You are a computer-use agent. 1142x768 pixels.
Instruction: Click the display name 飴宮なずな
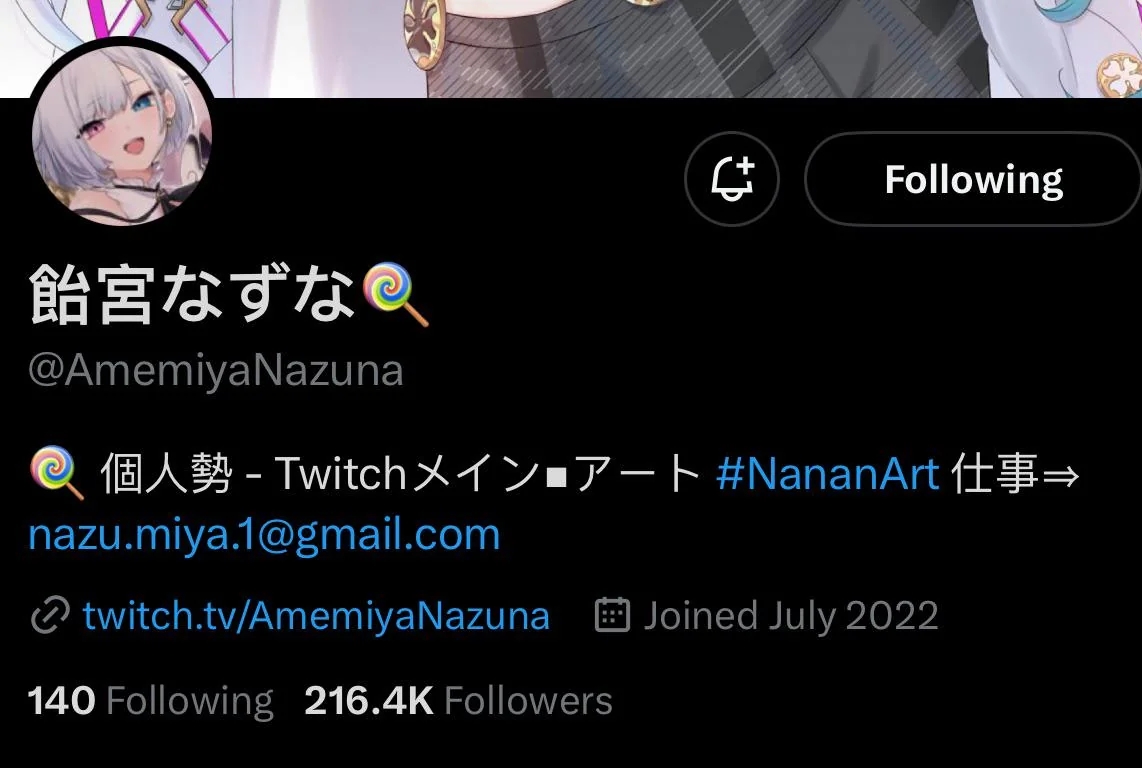[x=192, y=294]
